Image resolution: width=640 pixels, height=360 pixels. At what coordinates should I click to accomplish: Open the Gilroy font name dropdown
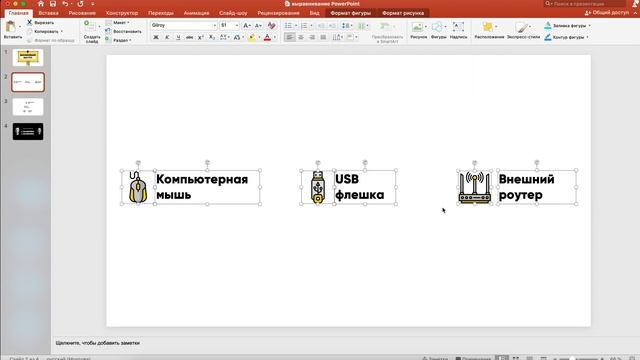pos(215,25)
